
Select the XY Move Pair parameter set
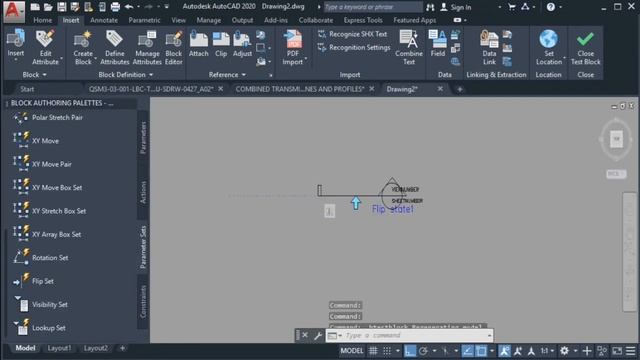pyautogui.click(x=42, y=164)
